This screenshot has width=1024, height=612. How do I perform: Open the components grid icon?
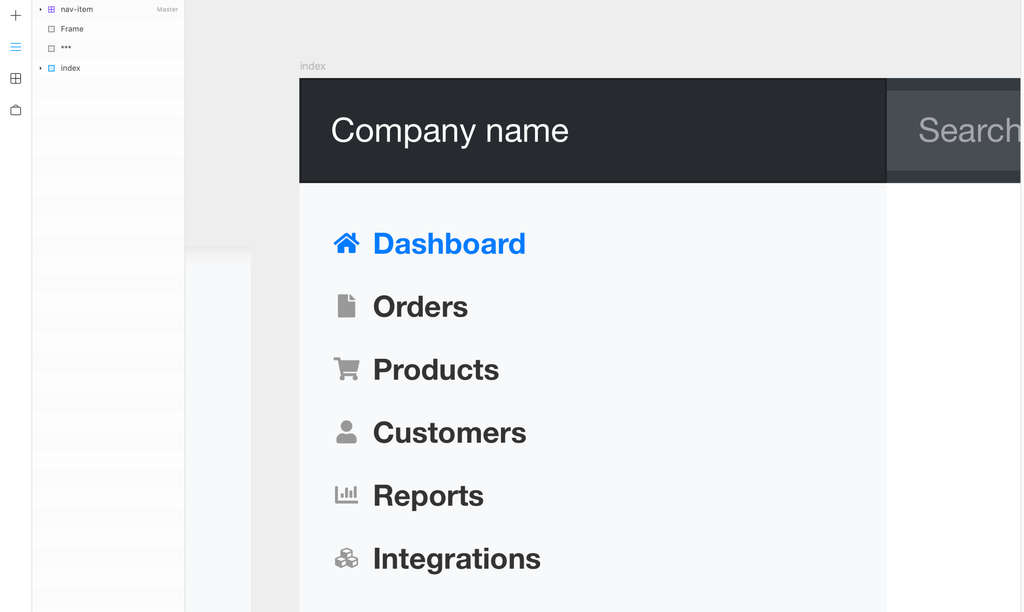[15, 78]
